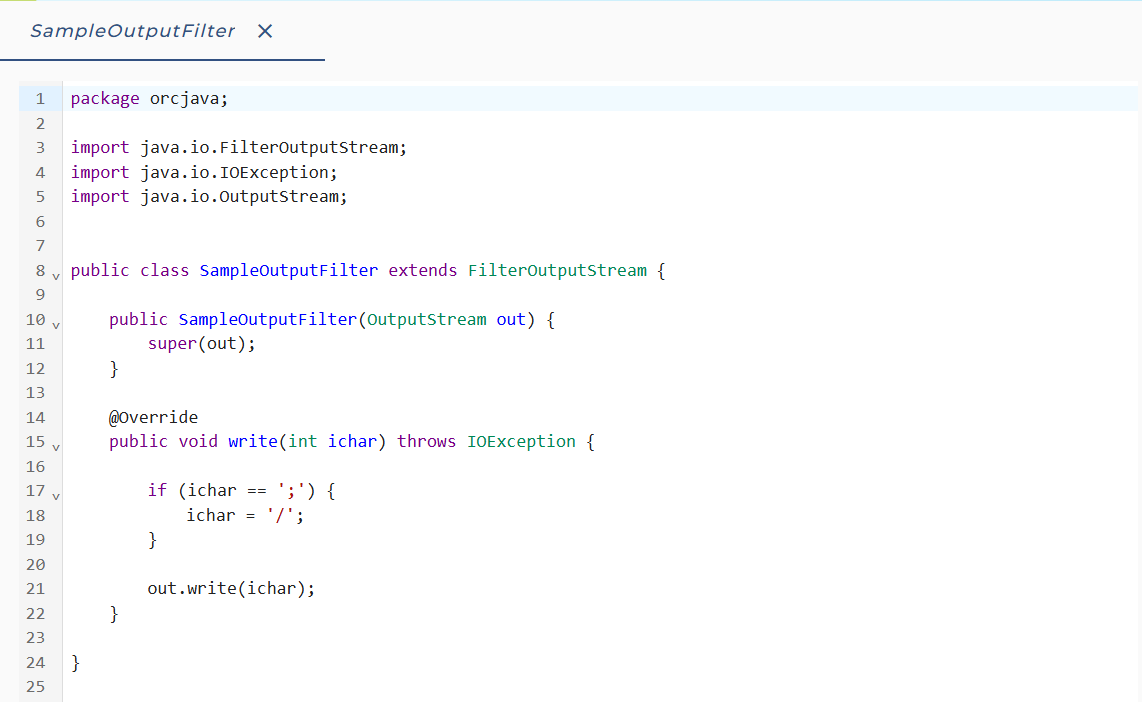Viewport: 1142px width, 702px height.
Task: Collapse the if block at line 17
Action: click(x=56, y=497)
